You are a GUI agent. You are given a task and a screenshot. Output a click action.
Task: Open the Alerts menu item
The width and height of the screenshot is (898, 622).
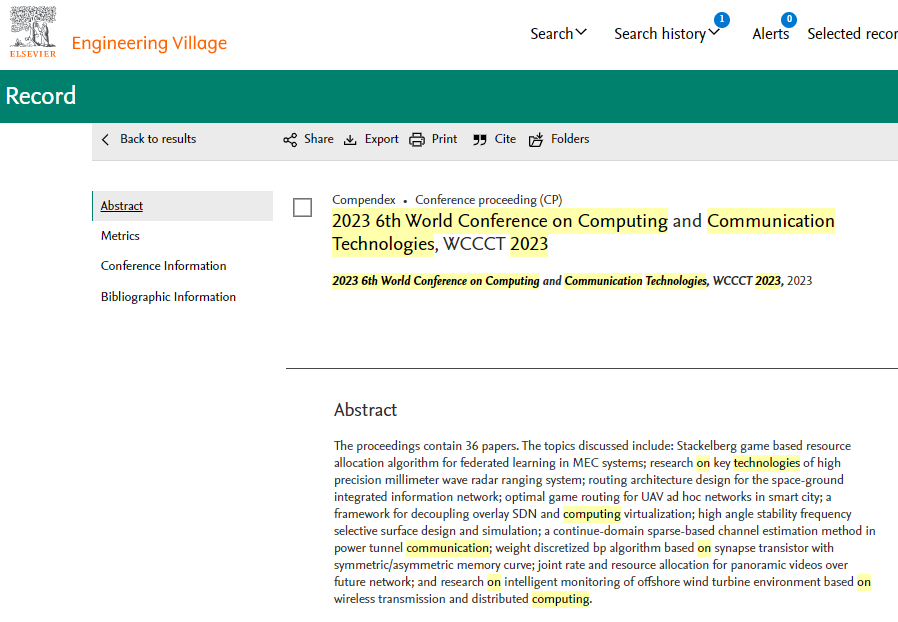[770, 34]
